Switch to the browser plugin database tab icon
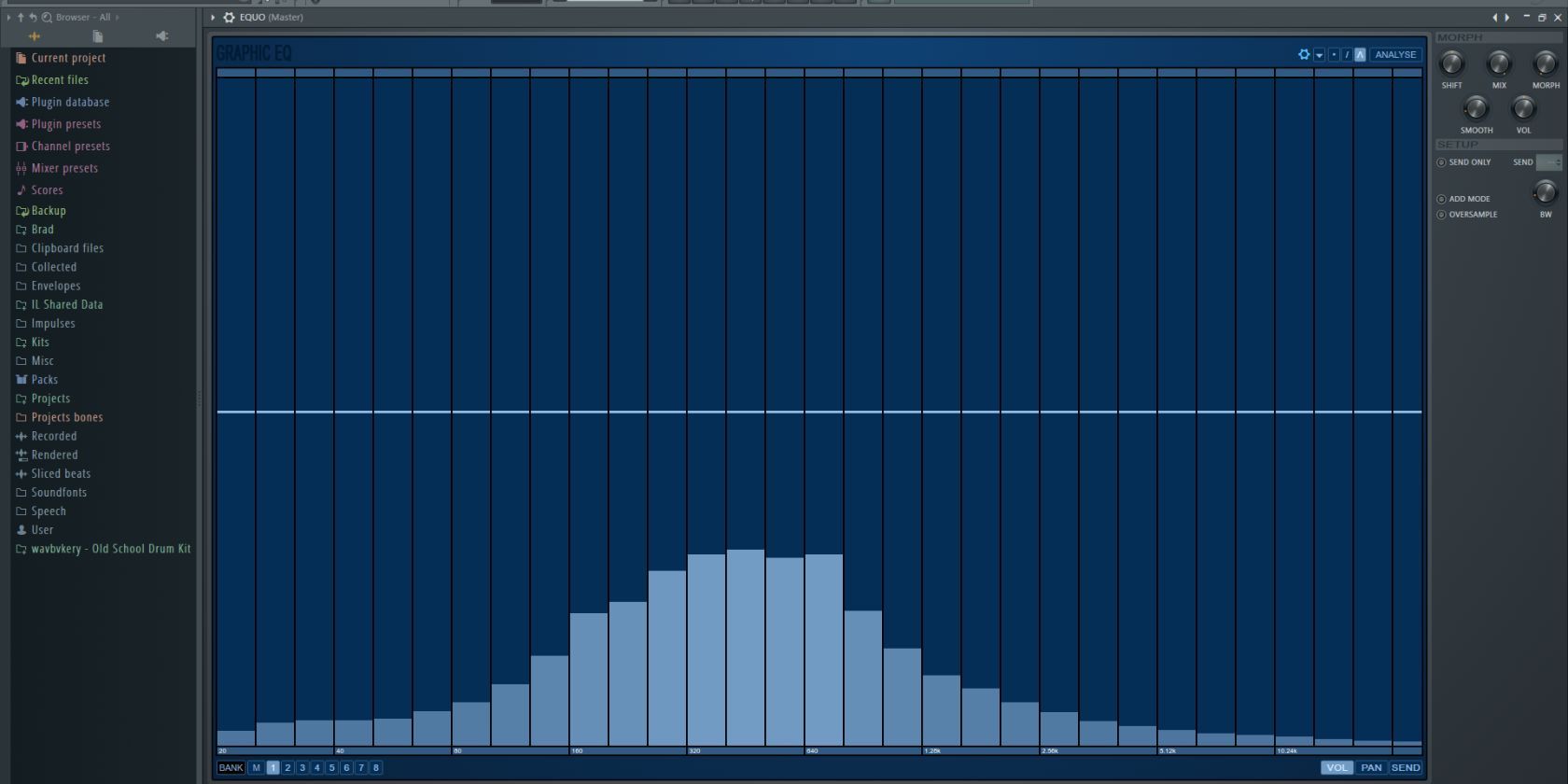The width and height of the screenshot is (1568, 784). [161, 36]
